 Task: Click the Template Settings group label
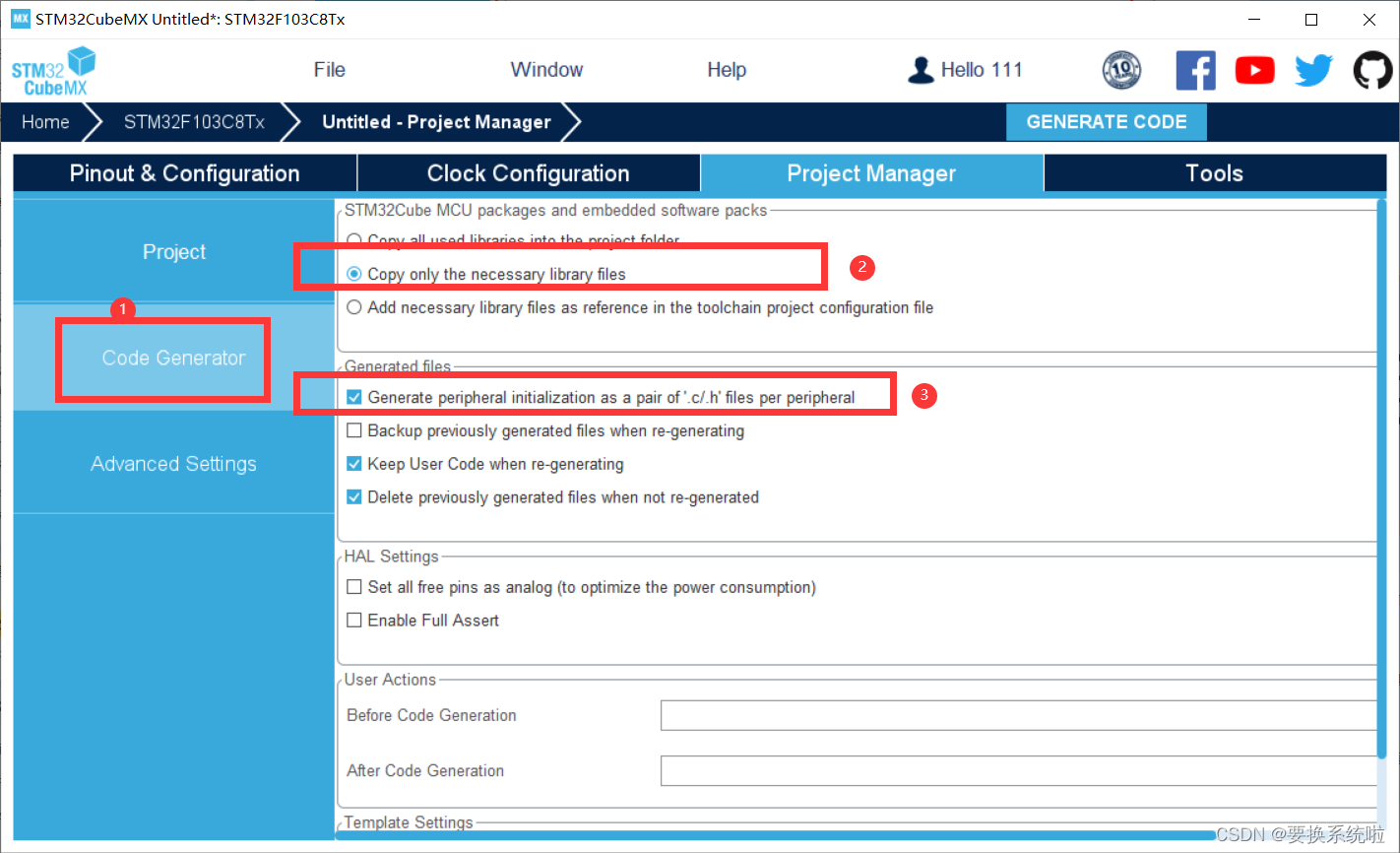(x=409, y=822)
